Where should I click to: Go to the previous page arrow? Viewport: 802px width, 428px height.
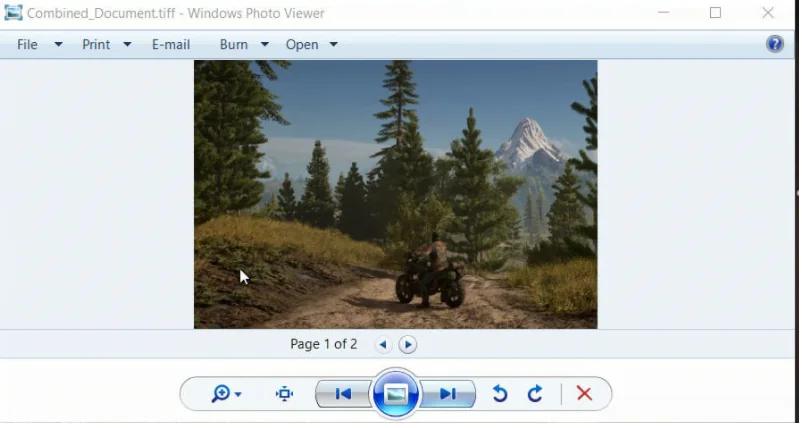(383, 345)
